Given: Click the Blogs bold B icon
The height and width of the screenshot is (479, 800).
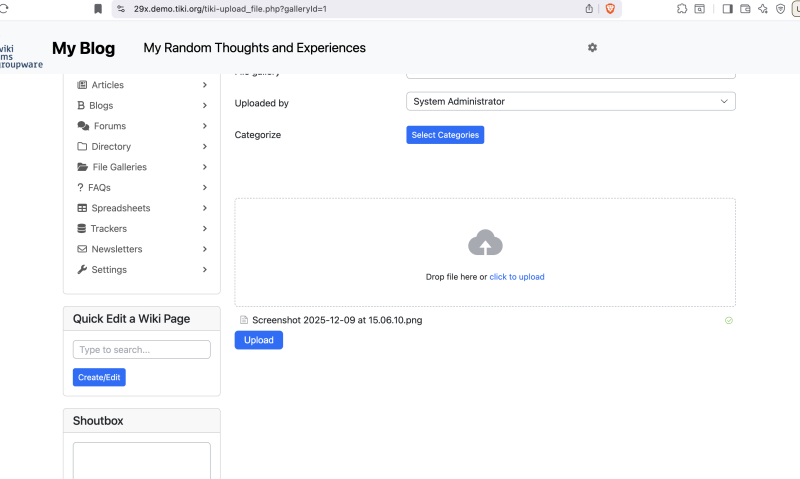Looking at the screenshot, I should pyautogui.click(x=81, y=105).
